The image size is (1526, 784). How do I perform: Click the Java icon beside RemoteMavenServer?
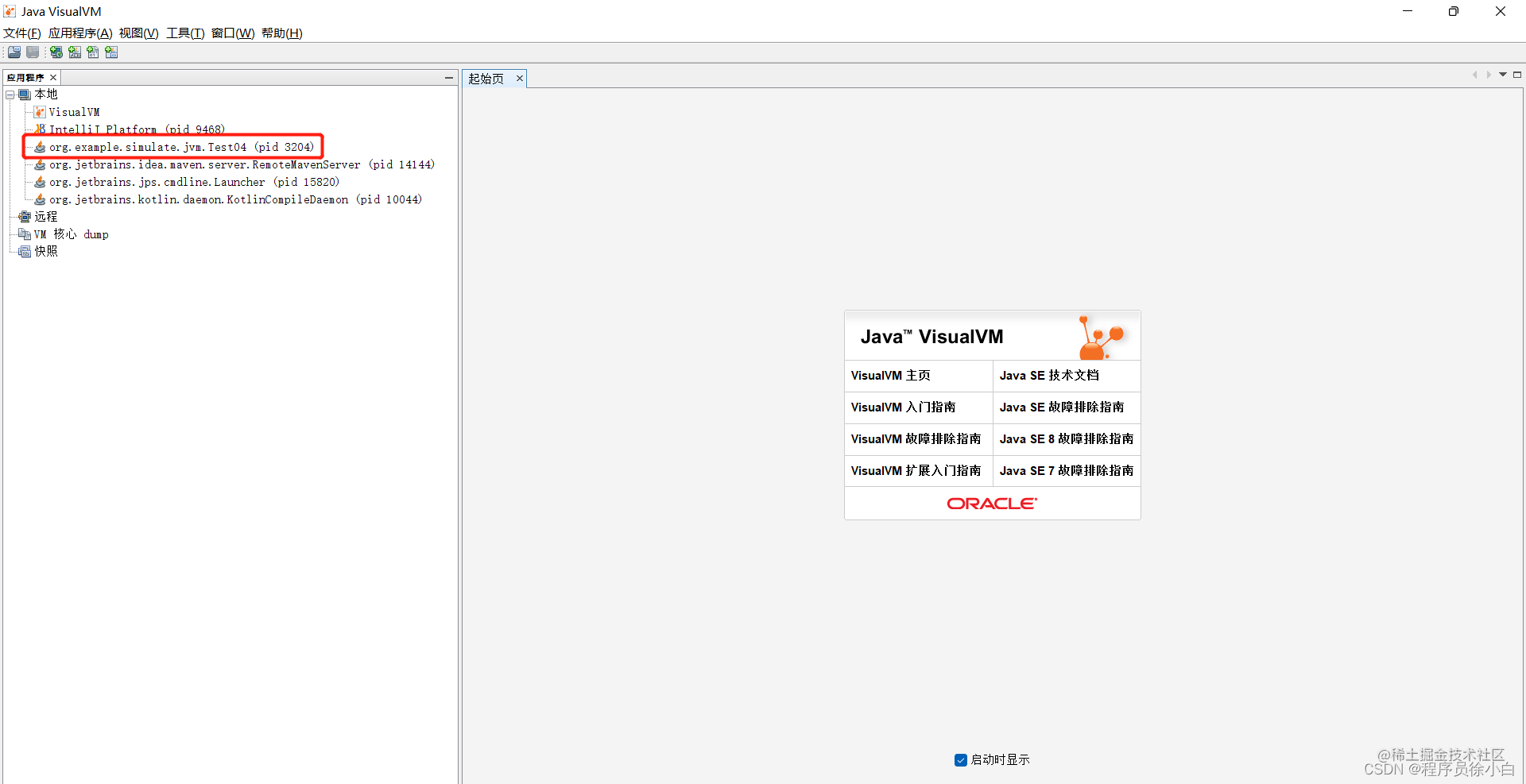(x=40, y=164)
